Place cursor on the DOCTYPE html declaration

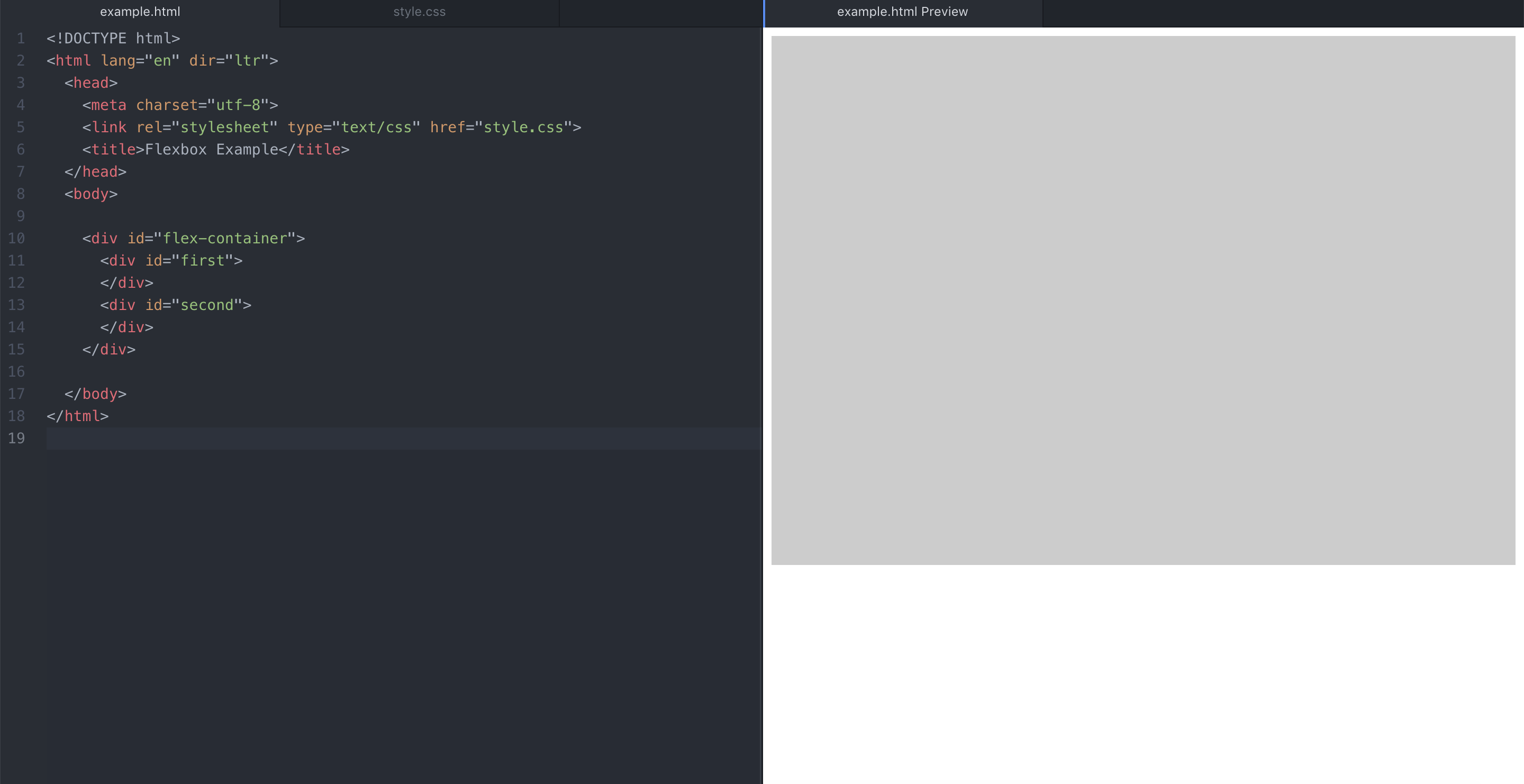click(113, 39)
